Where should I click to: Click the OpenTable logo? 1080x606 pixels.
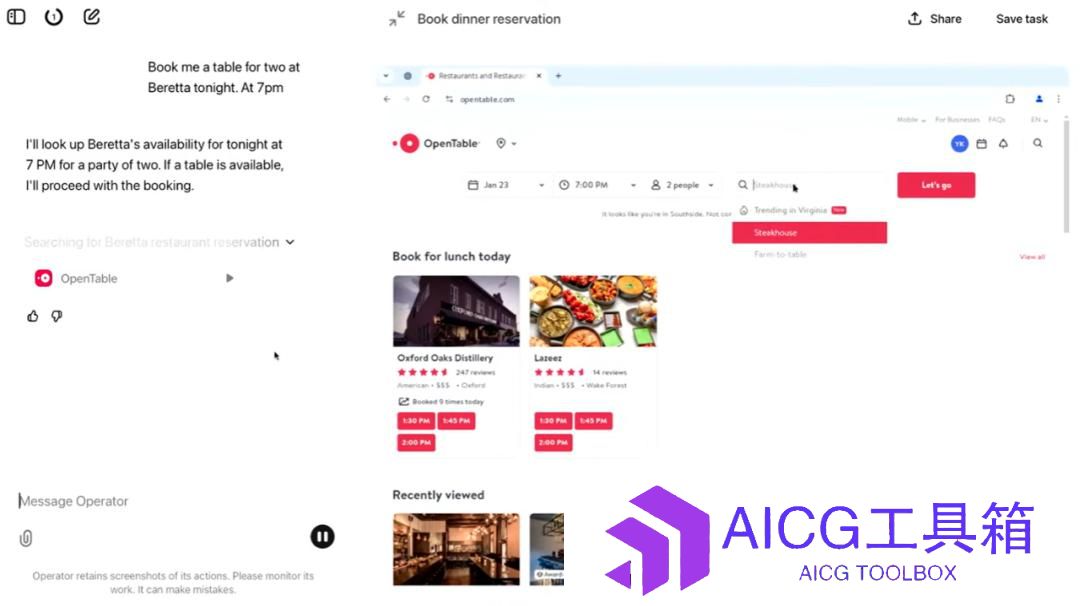click(x=435, y=143)
